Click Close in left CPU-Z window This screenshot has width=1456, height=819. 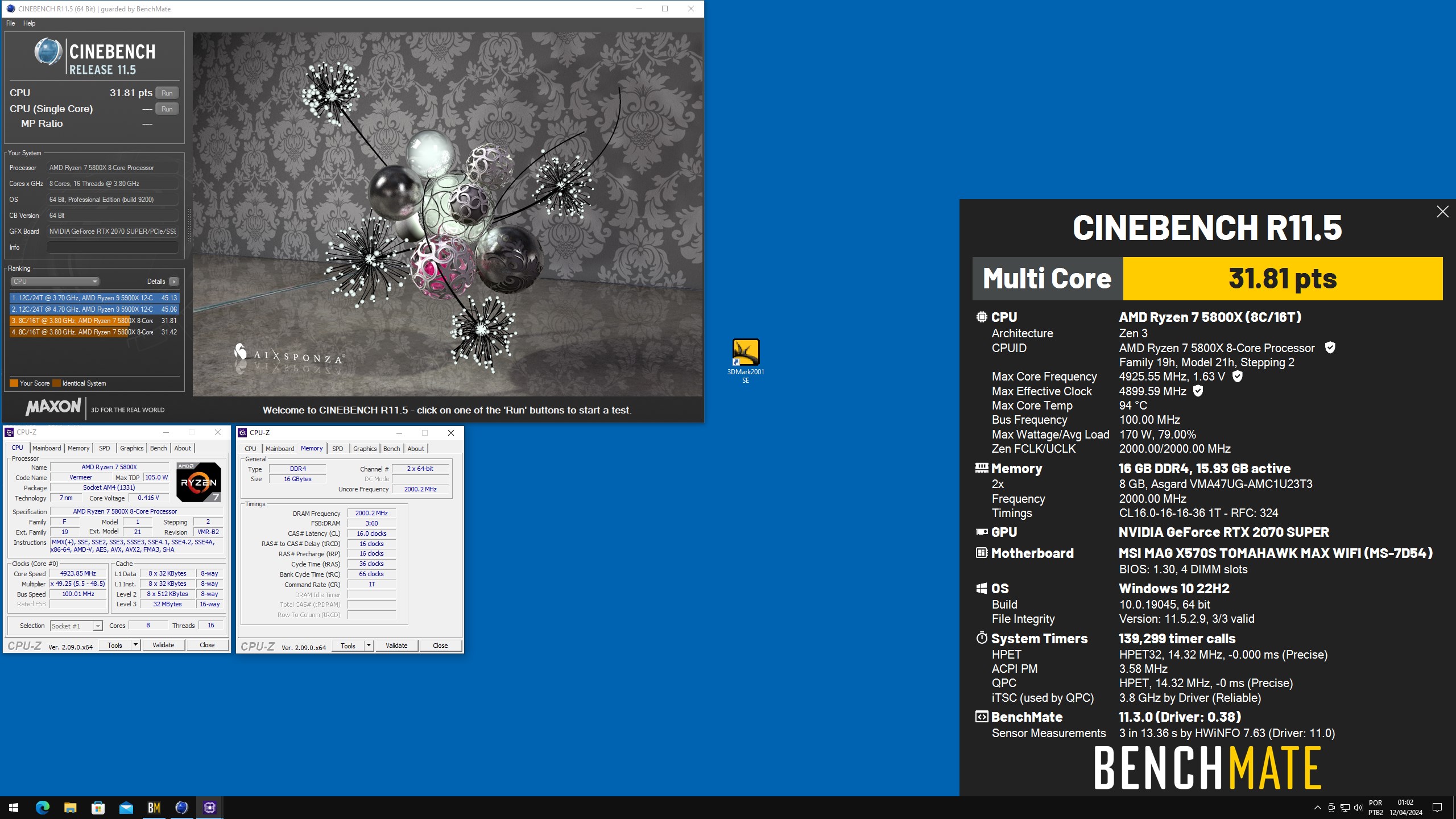pyautogui.click(x=207, y=645)
